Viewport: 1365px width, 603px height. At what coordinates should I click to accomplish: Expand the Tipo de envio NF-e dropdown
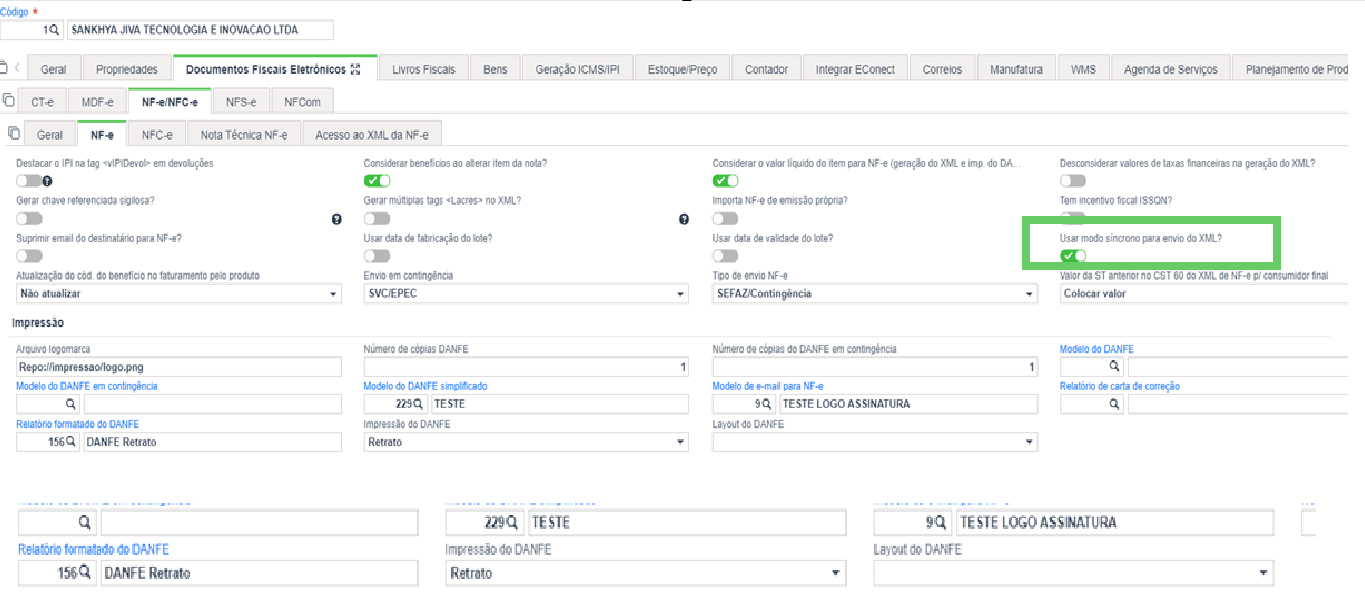(x=875, y=294)
